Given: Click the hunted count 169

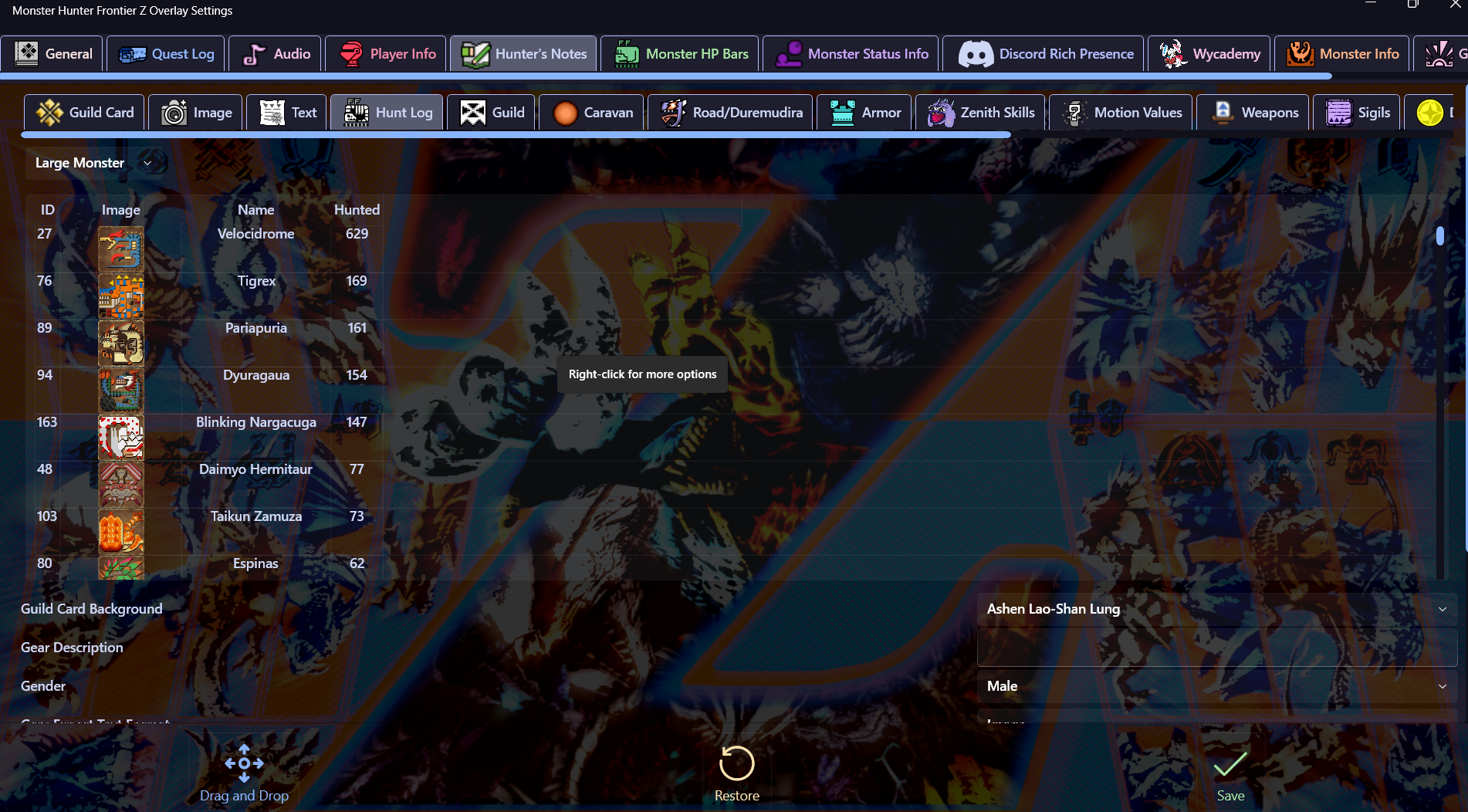Looking at the screenshot, I should (357, 281).
